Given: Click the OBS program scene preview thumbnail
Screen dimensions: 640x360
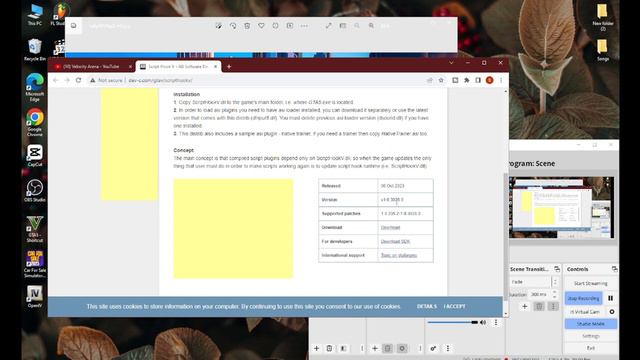Looking at the screenshot, I should pyautogui.click(x=561, y=207).
